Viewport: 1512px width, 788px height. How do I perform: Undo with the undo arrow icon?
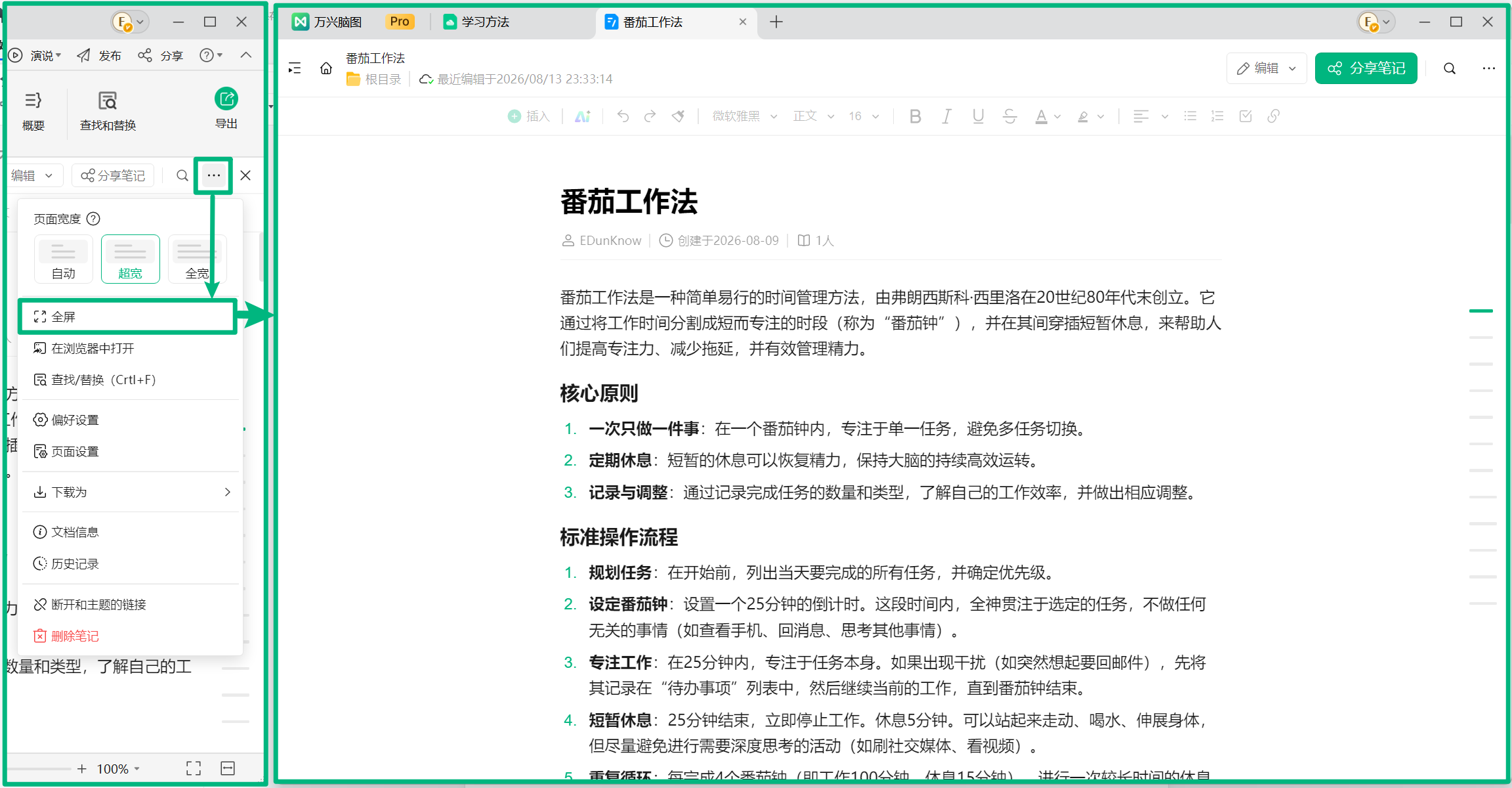click(x=623, y=116)
